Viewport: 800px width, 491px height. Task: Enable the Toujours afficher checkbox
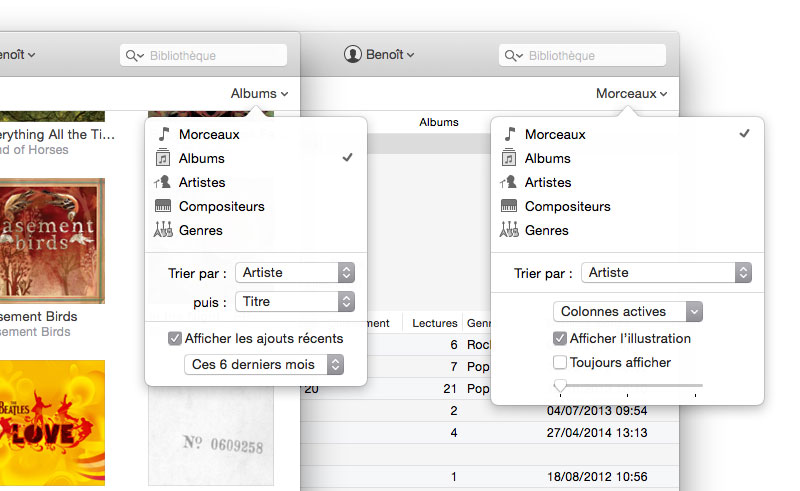pos(560,362)
